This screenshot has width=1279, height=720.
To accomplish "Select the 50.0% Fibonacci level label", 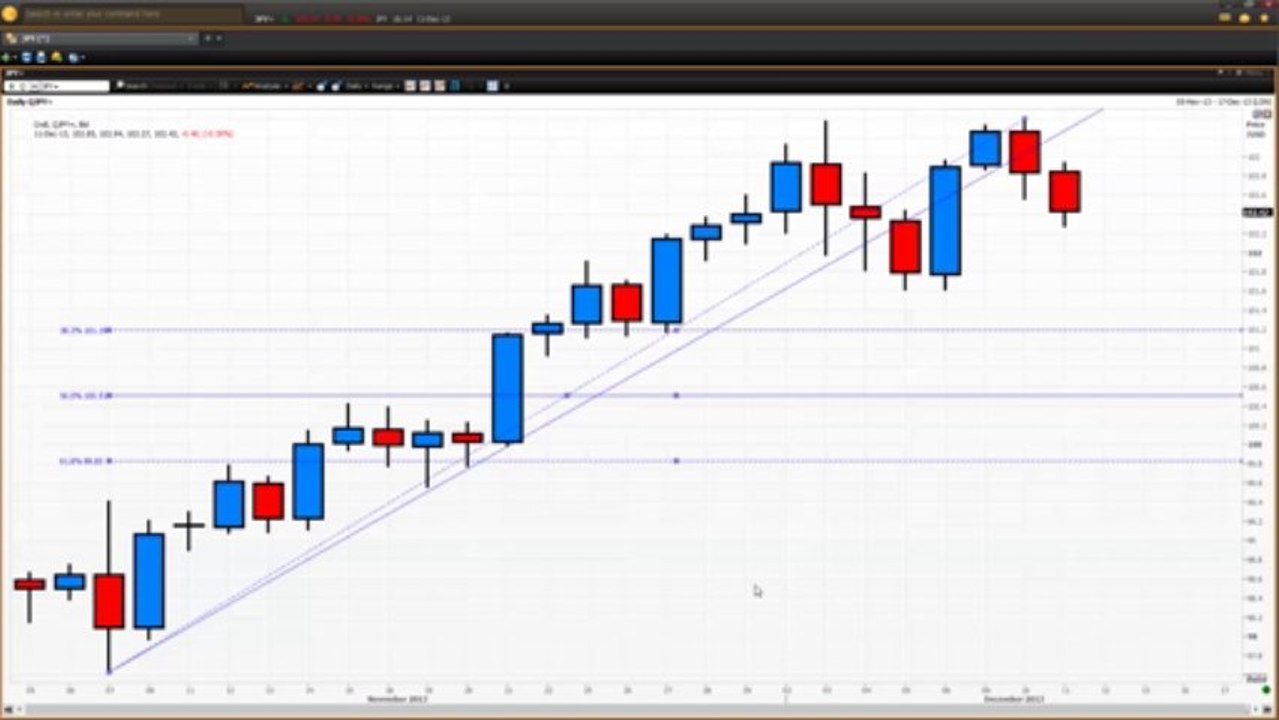I will [86, 396].
